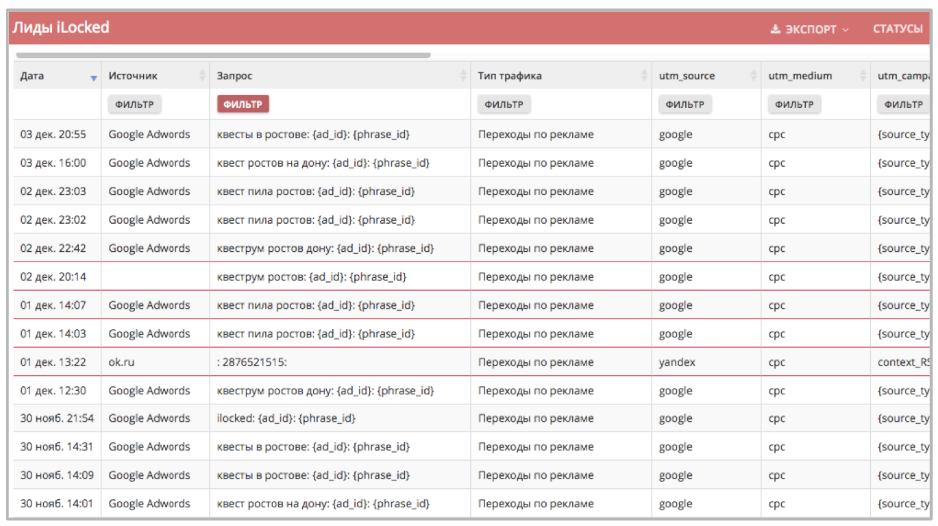Select the row dated 30 нояб. 14:01
Viewport: 938px width, 526px height.
coord(471,503)
